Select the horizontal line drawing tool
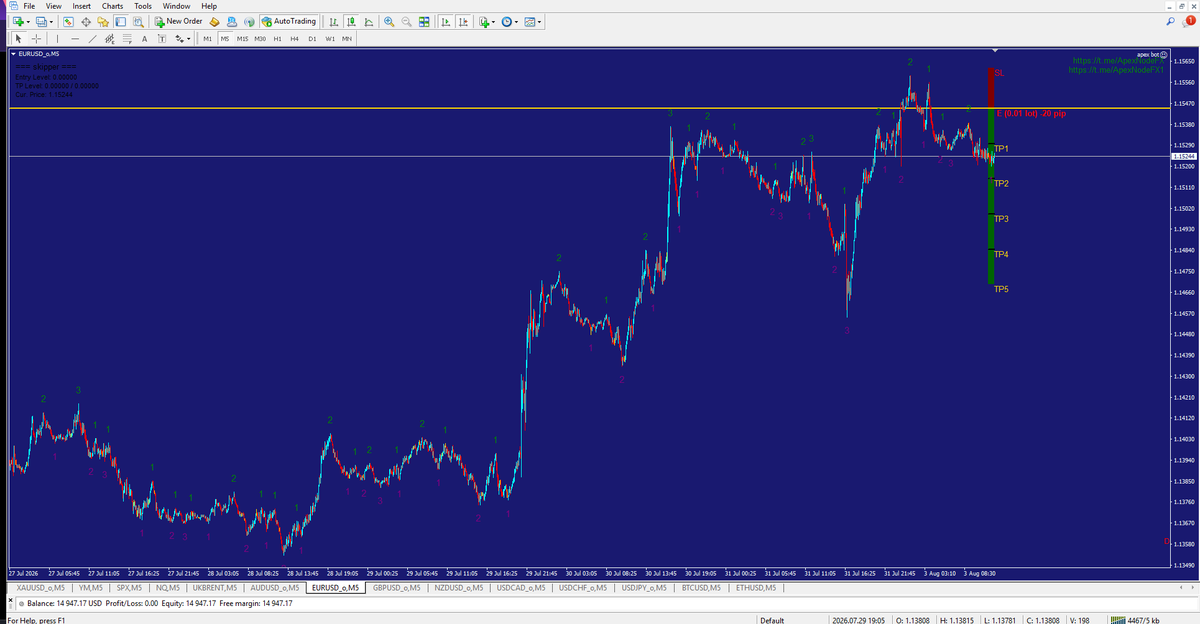The height and width of the screenshot is (624, 1200). coord(75,39)
